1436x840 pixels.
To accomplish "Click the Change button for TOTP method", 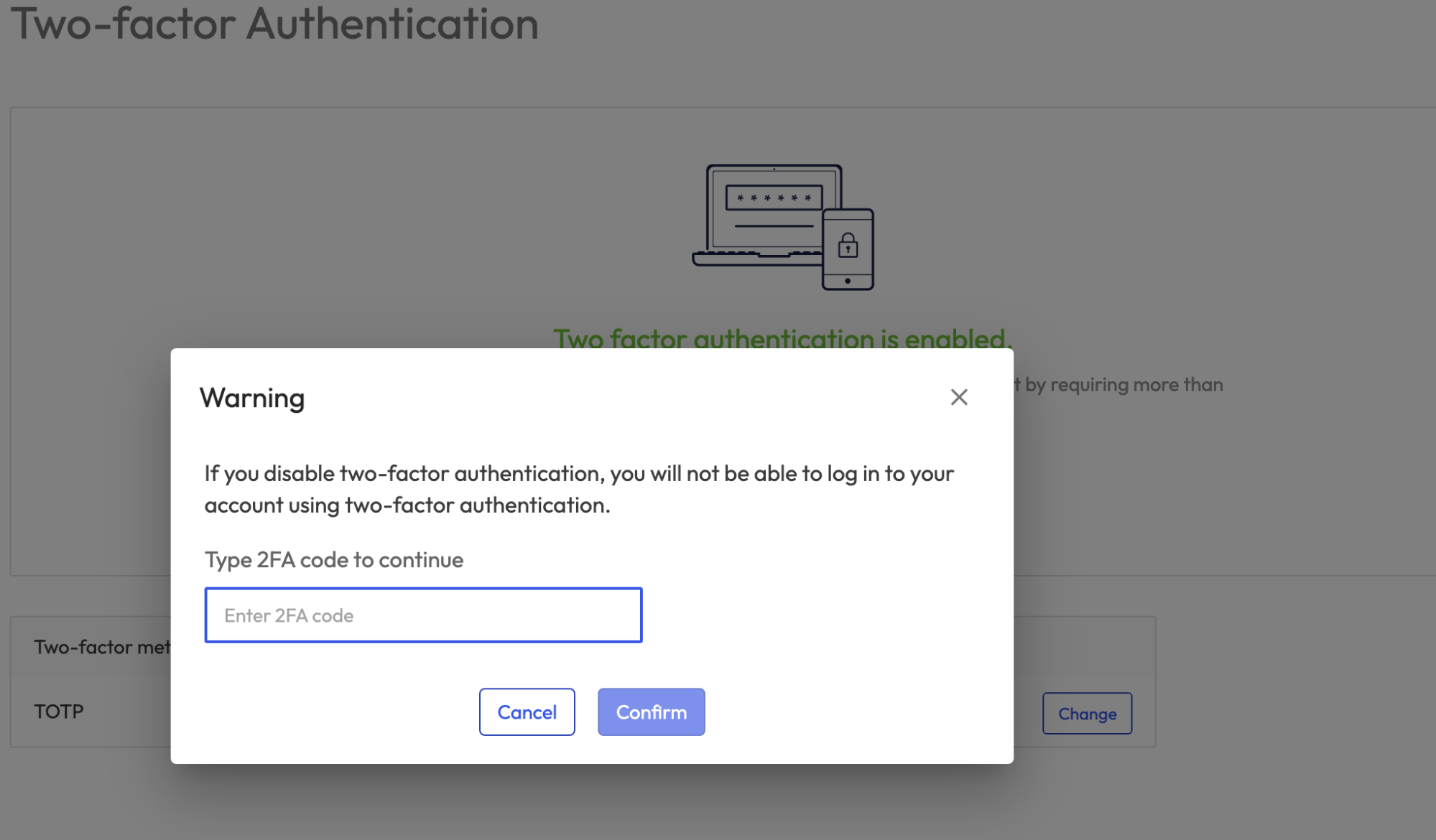I will pos(1087,714).
